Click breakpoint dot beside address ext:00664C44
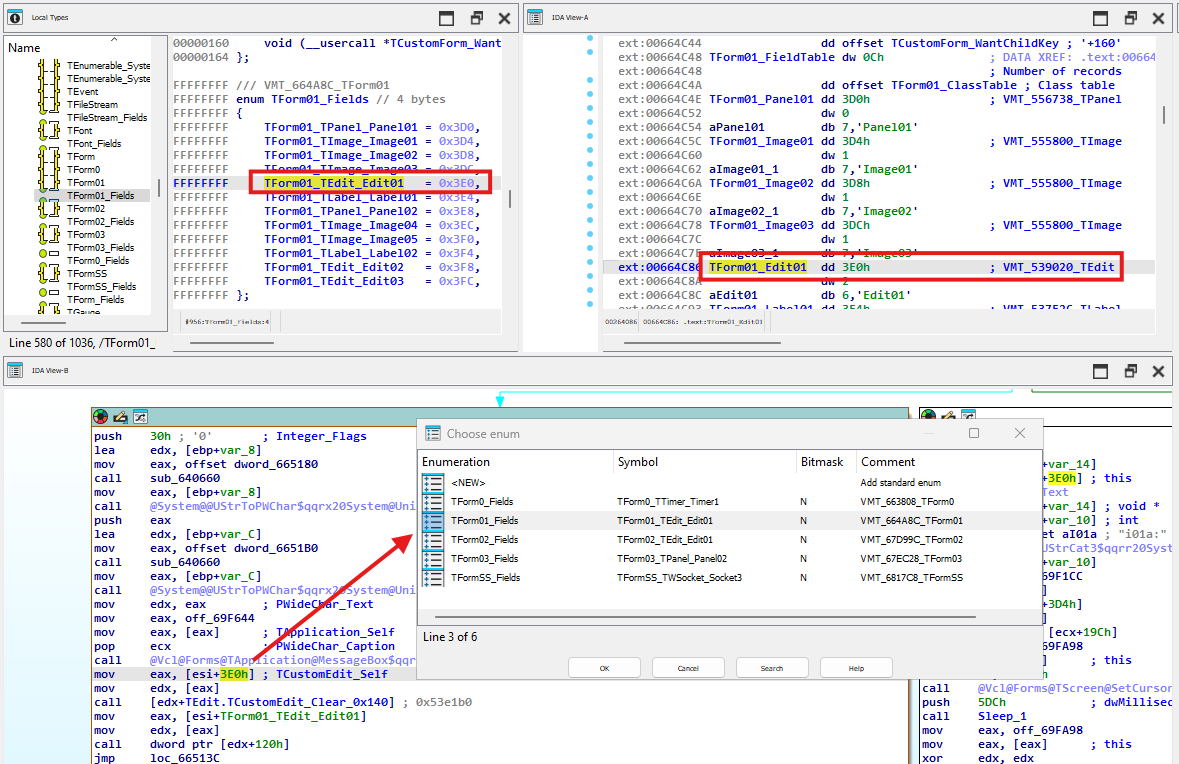Image resolution: width=1179 pixels, height=764 pixels. point(590,38)
